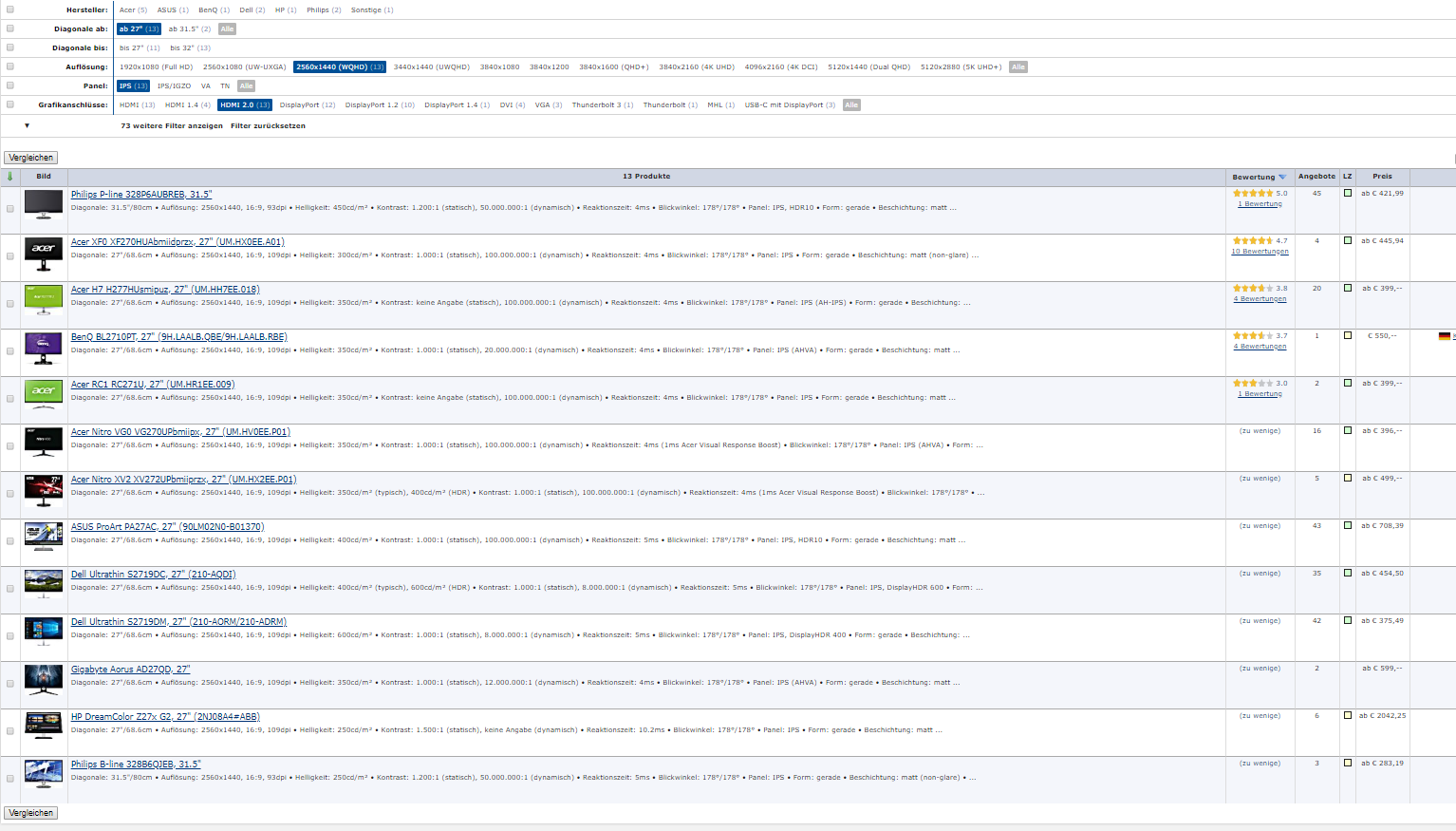The height and width of the screenshot is (831, 1456).
Task: Reset filters via Filter zurücksetzen
Action: [268, 125]
